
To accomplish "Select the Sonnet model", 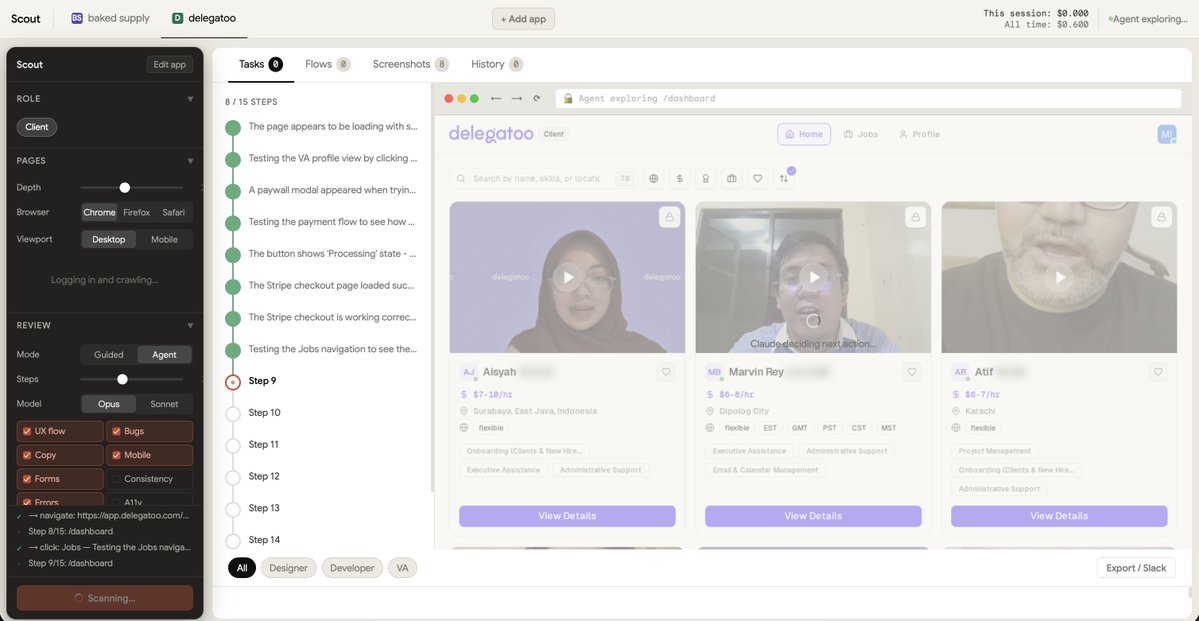I will [x=164, y=404].
